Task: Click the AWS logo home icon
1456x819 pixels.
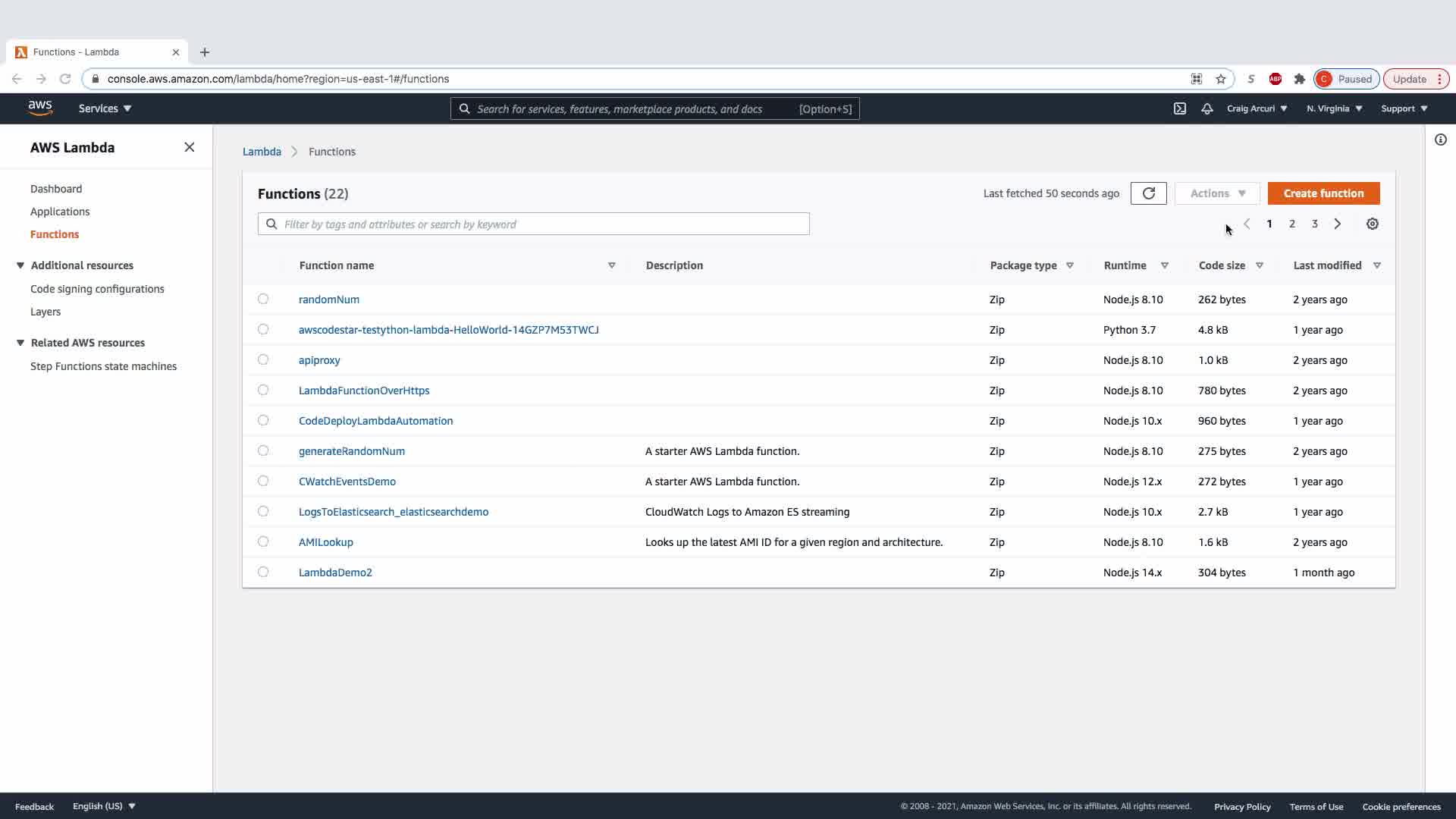Action: pos(40,108)
